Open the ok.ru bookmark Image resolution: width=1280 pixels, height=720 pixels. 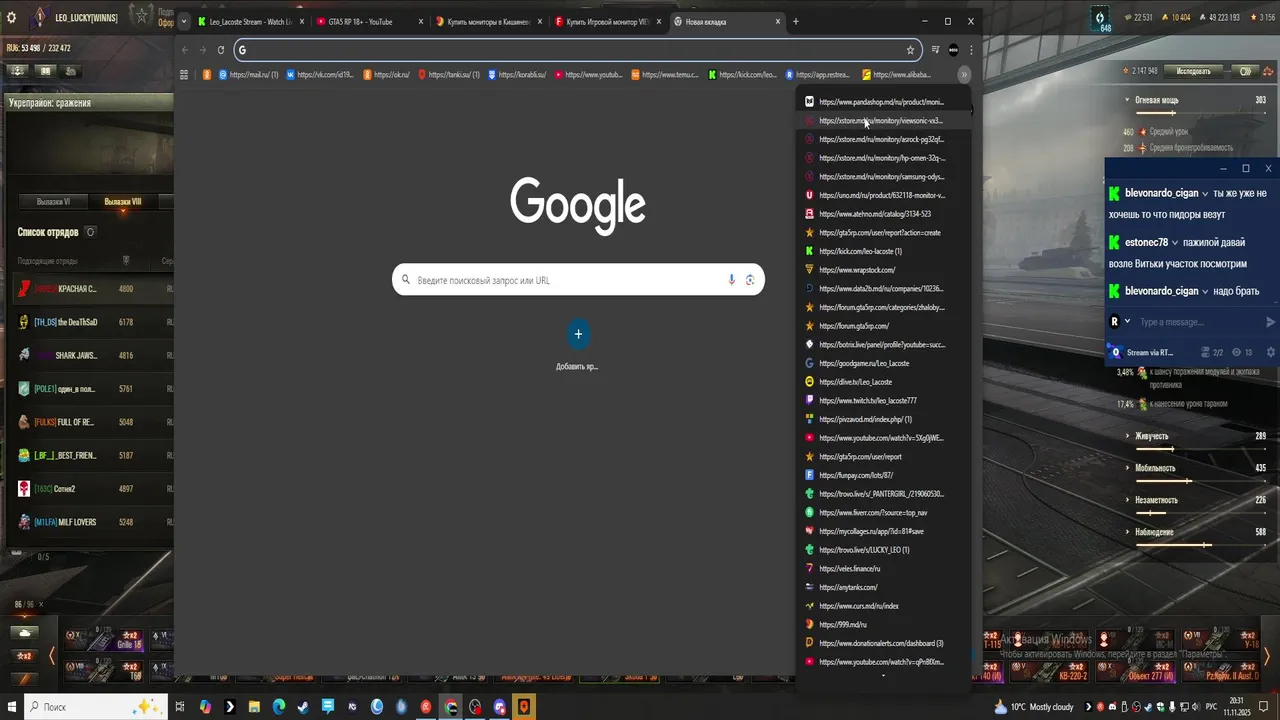(387, 74)
